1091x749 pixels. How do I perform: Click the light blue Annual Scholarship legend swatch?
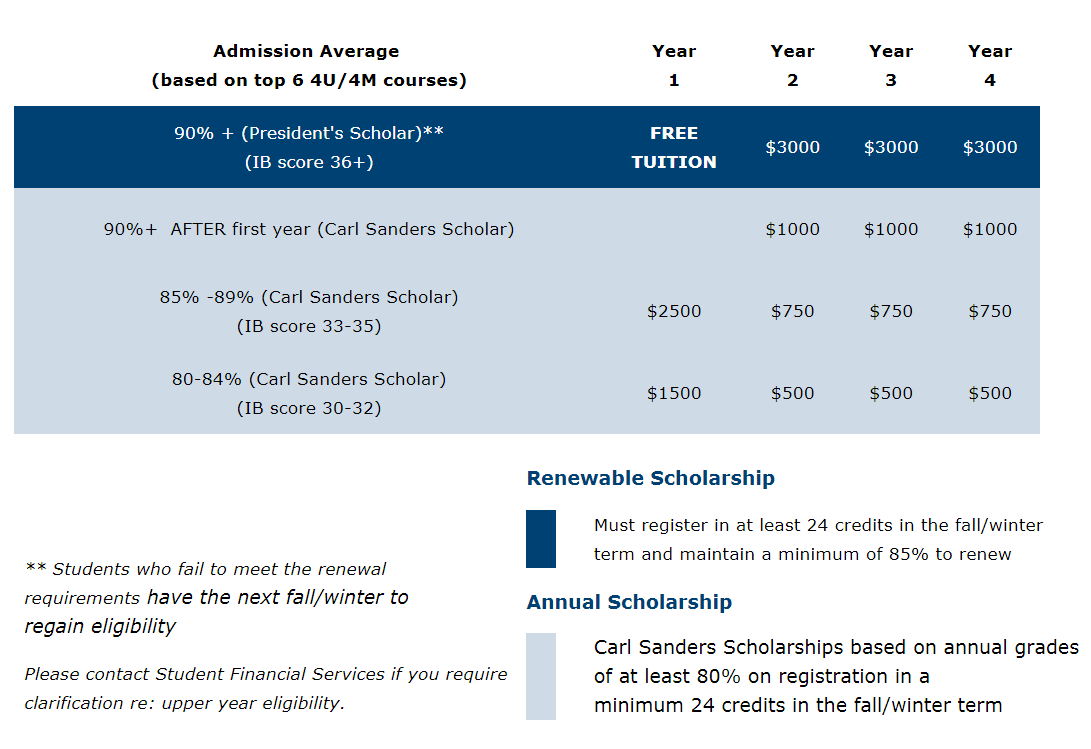[x=540, y=676]
